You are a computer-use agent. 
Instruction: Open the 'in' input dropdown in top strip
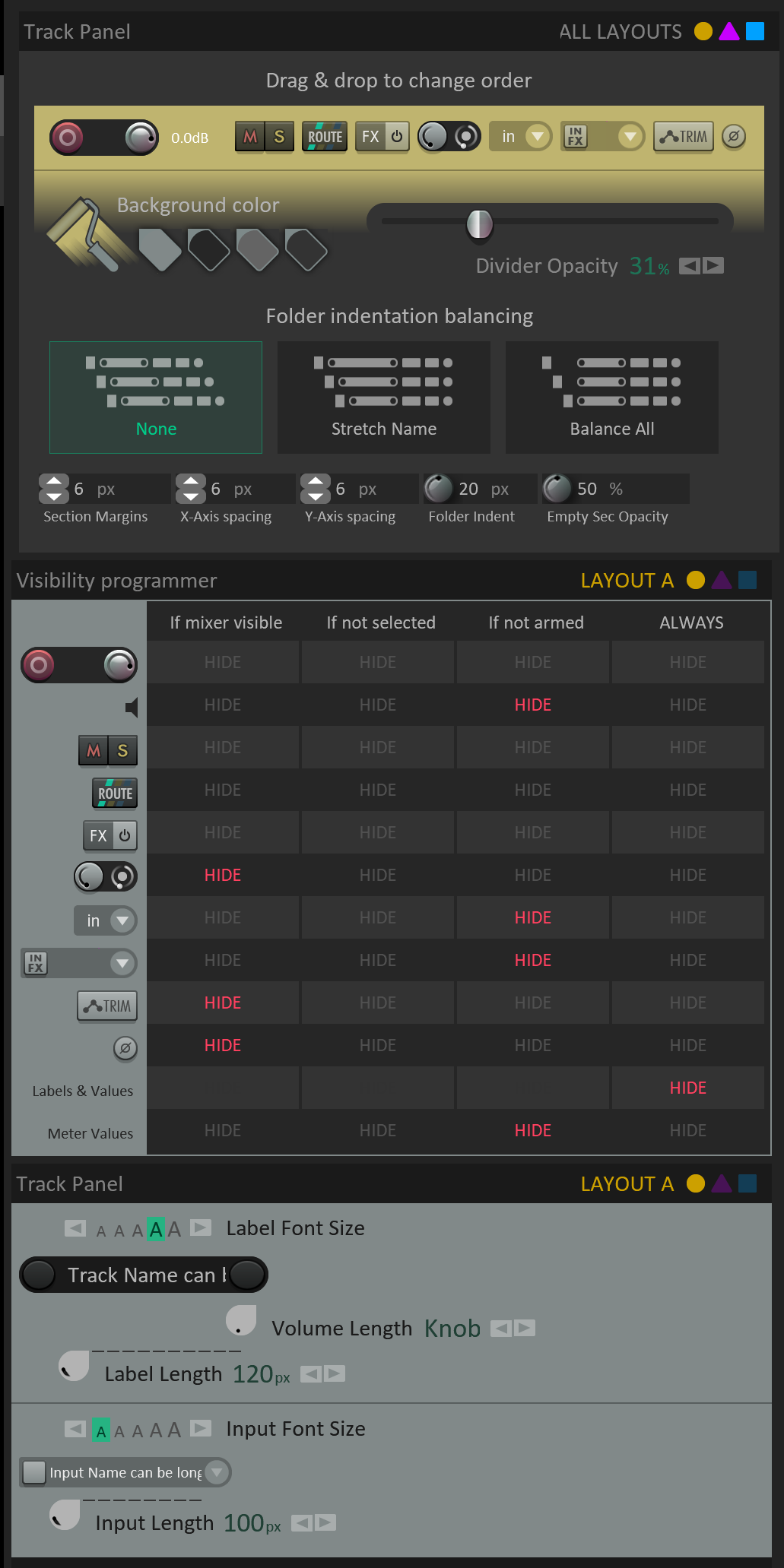(538, 137)
